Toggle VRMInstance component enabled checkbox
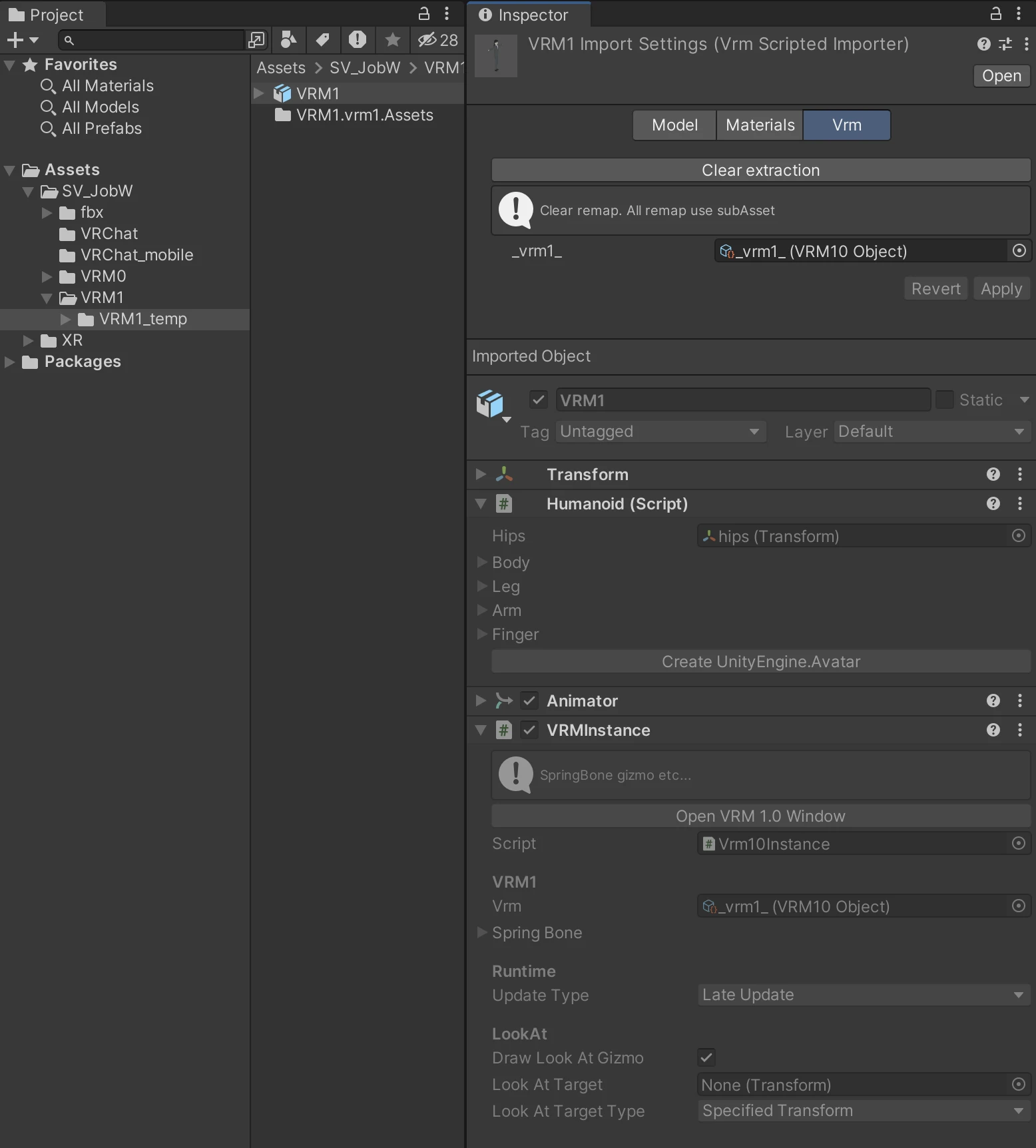1036x1148 pixels. click(x=529, y=730)
